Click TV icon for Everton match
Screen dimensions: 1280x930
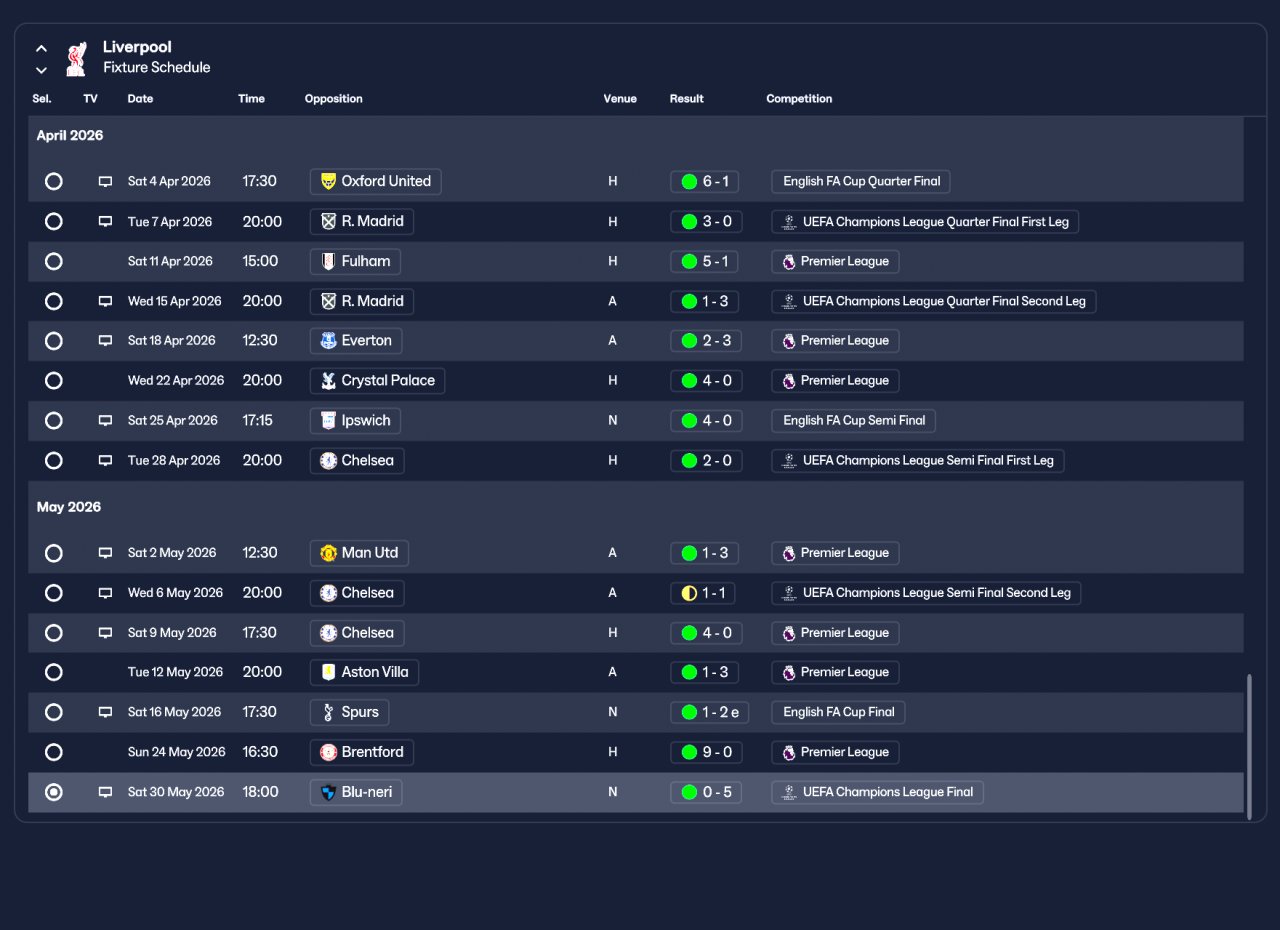point(105,341)
